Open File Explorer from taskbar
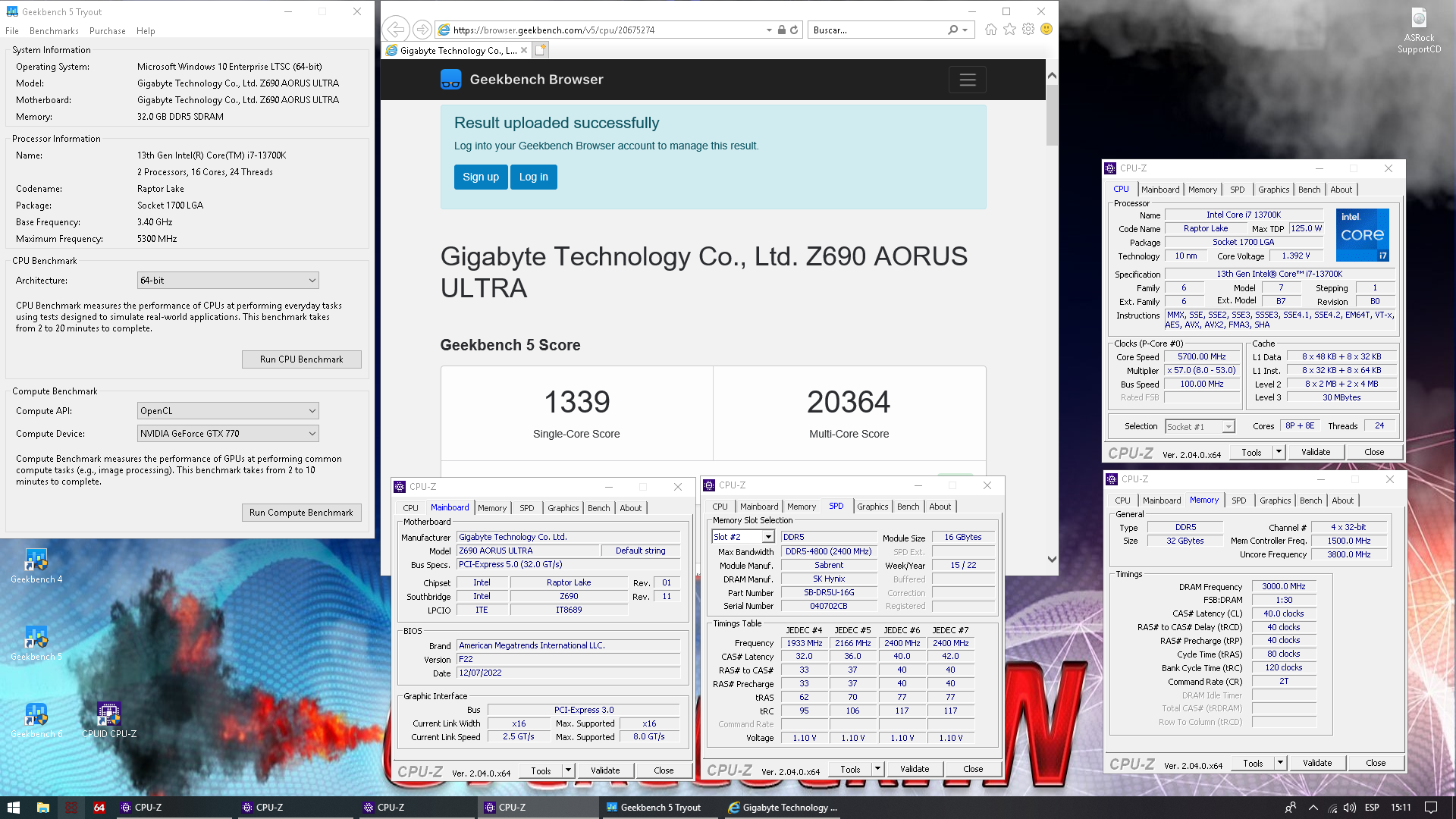 (42, 808)
